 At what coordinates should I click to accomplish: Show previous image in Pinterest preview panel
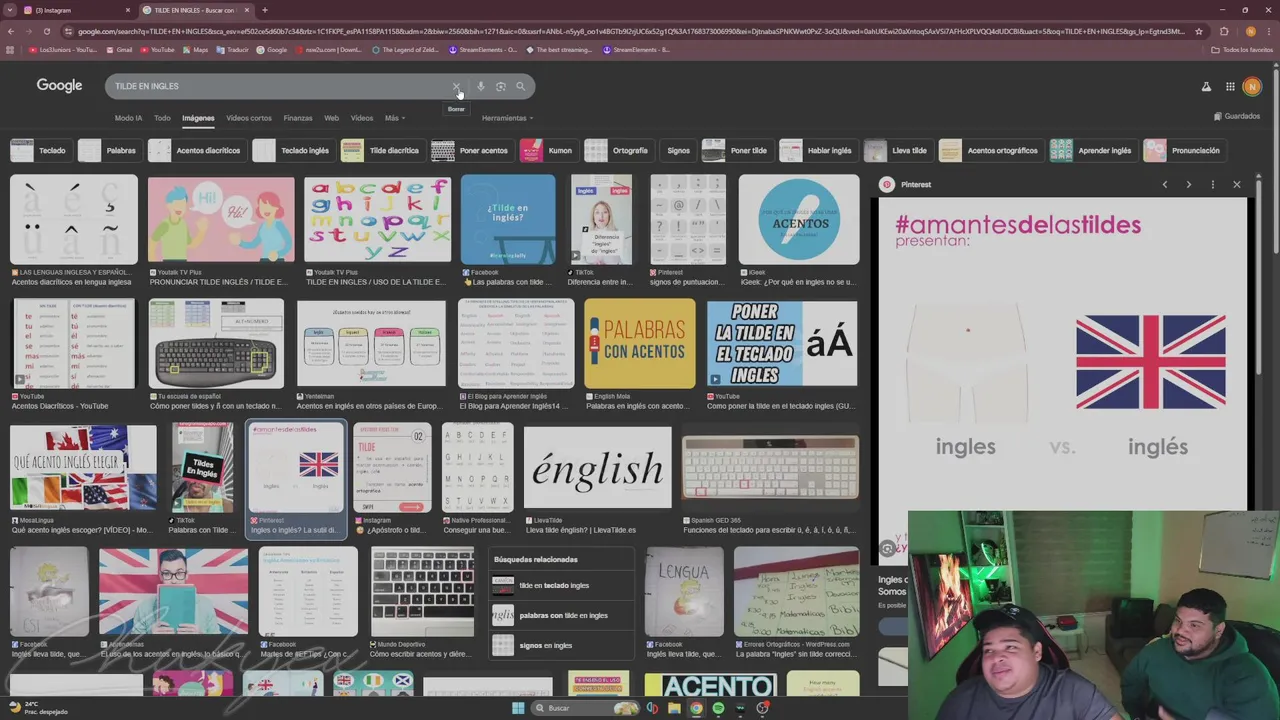click(1165, 185)
